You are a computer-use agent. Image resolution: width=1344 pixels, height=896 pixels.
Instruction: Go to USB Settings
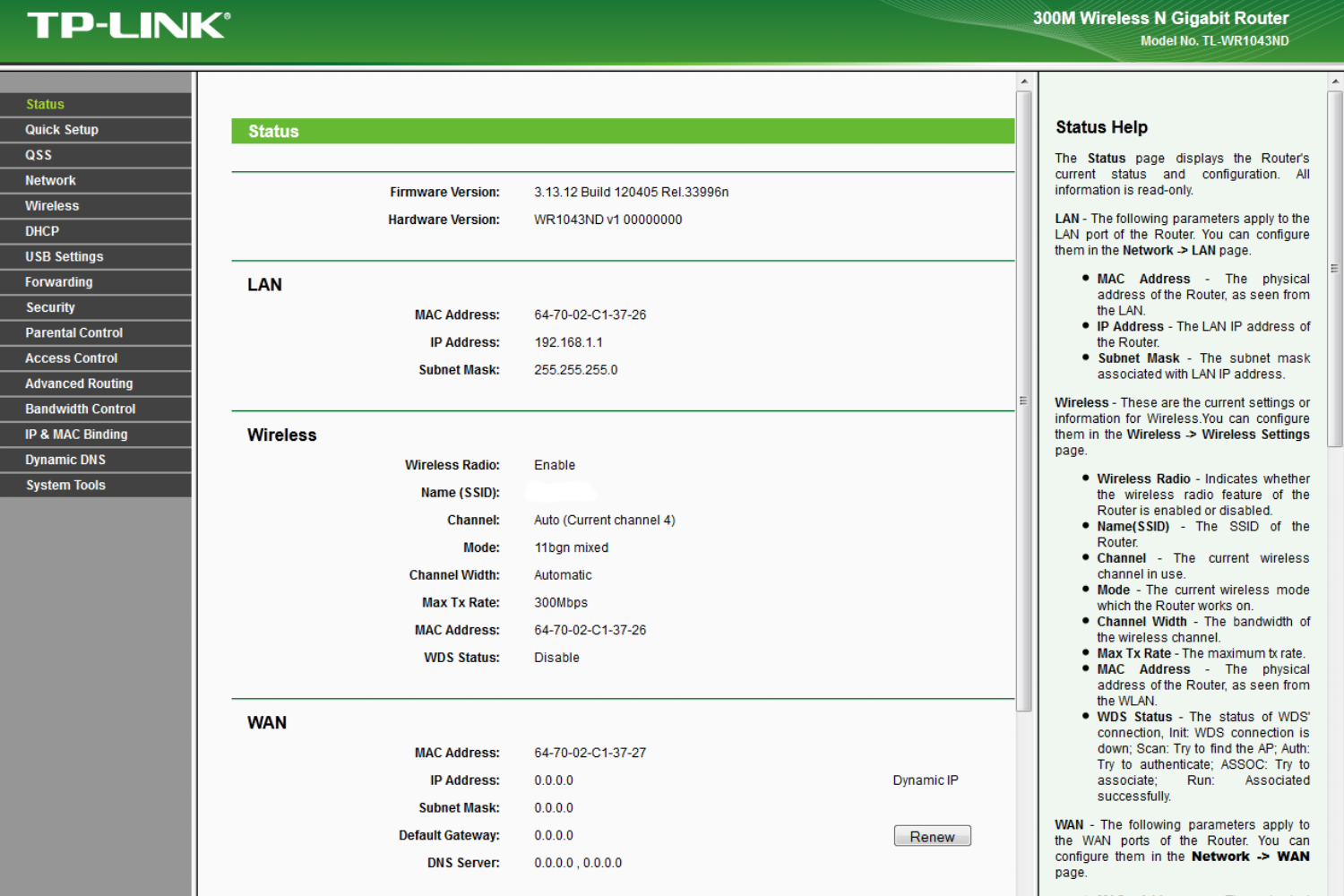pos(65,257)
